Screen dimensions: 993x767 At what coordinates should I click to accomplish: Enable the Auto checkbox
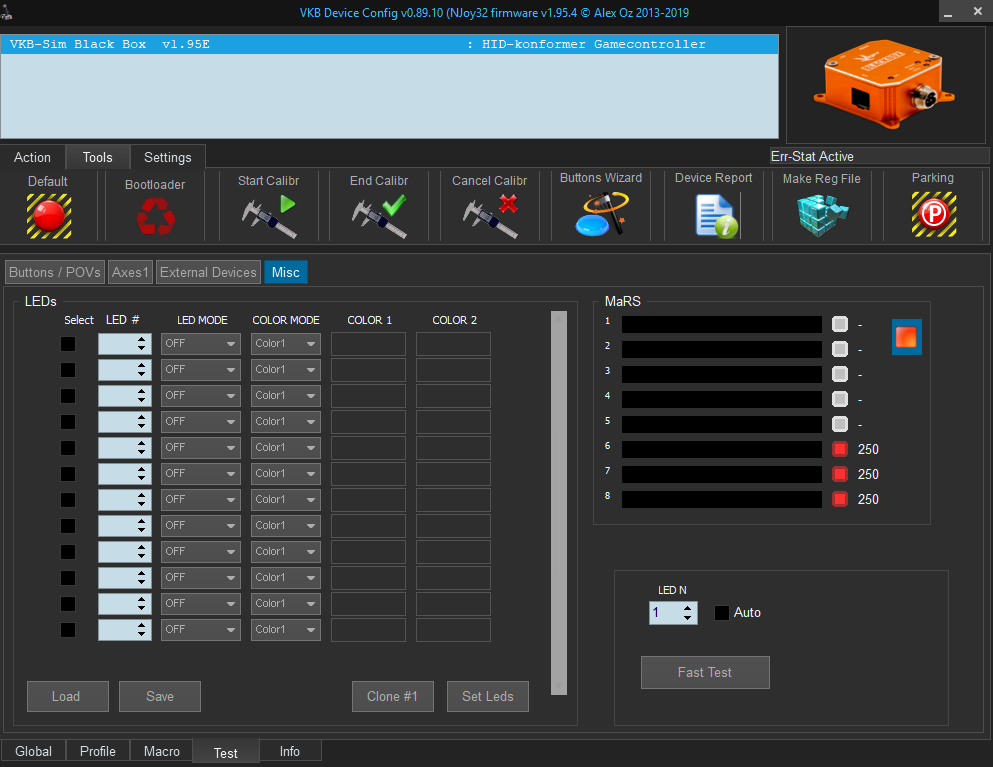click(721, 612)
